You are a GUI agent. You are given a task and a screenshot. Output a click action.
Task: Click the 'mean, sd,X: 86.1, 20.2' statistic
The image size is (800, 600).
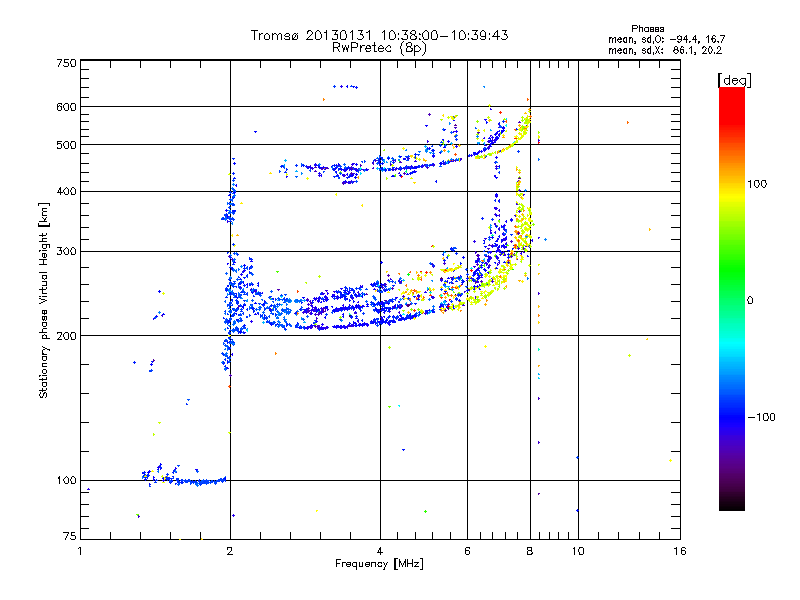click(x=665, y=50)
